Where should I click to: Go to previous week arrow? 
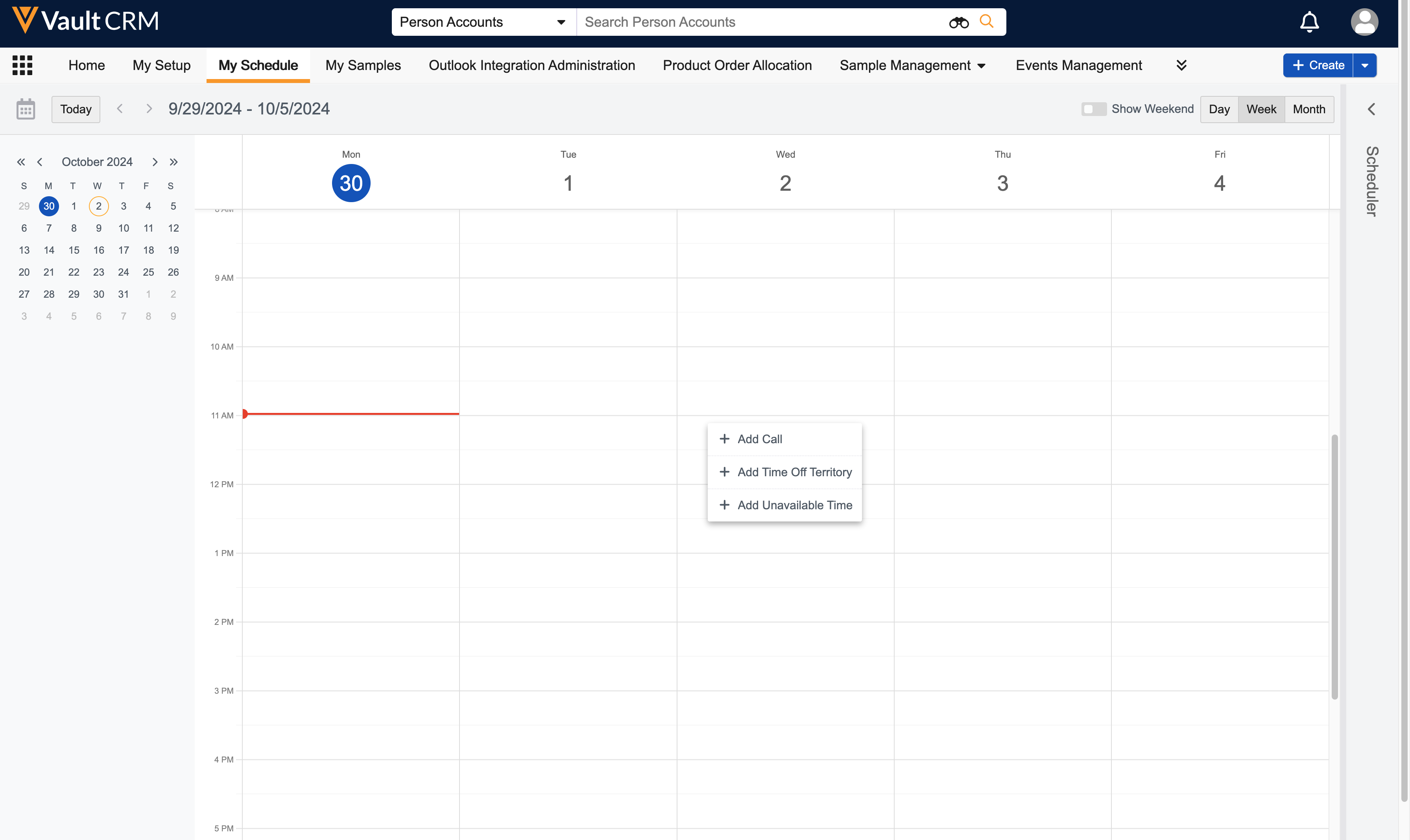pyautogui.click(x=120, y=109)
